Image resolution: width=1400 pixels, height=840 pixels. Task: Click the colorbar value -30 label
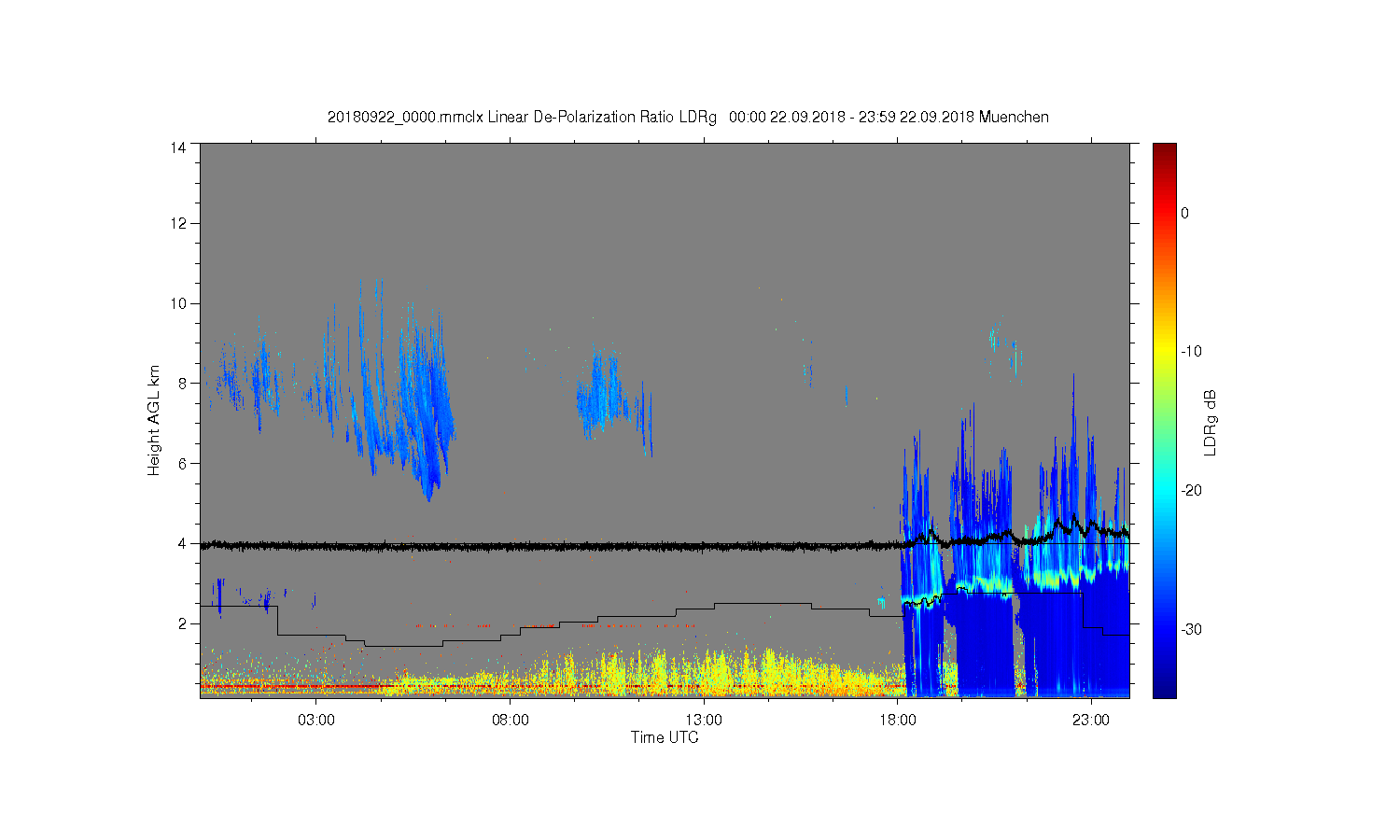pyautogui.click(x=1191, y=630)
